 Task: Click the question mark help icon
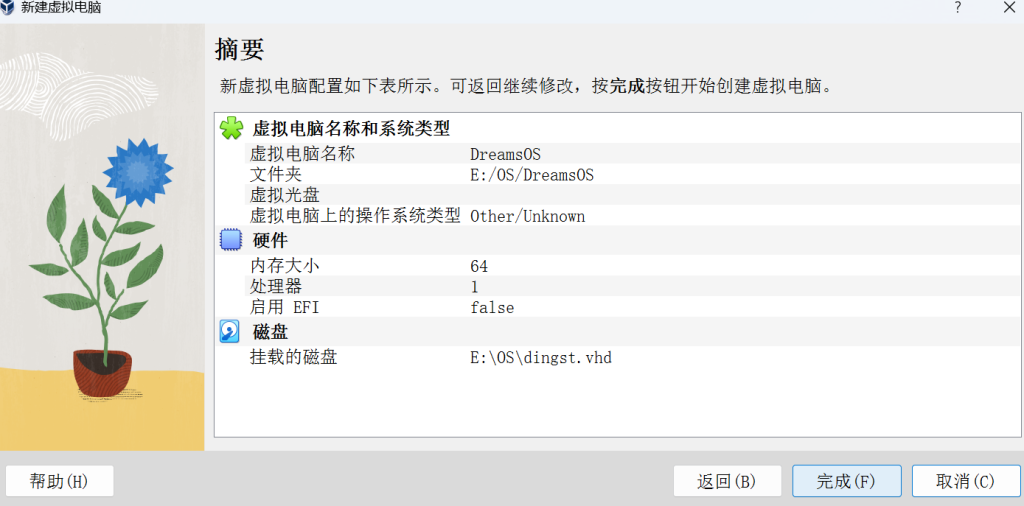(x=957, y=8)
